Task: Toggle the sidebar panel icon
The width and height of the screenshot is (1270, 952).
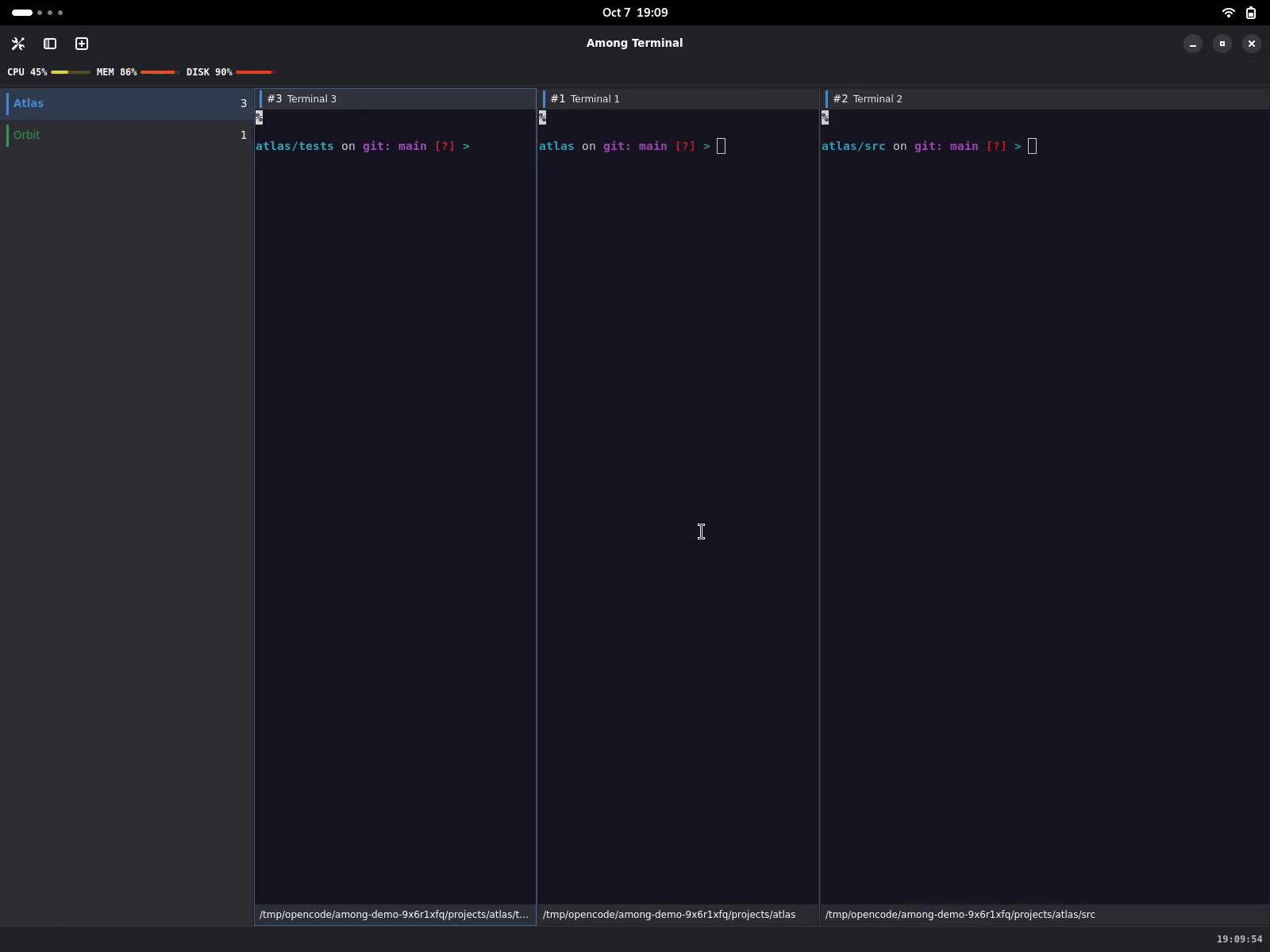Action: (x=50, y=44)
